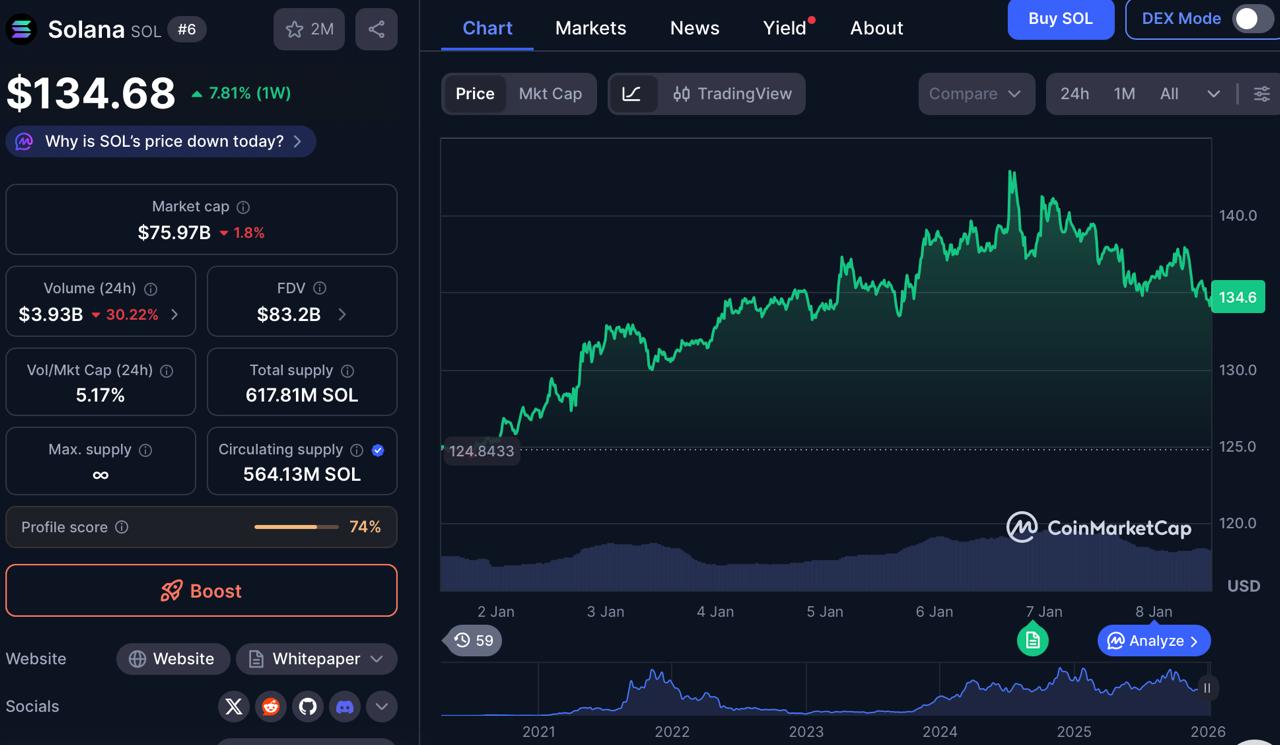The height and width of the screenshot is (745, 1280).
Task: Open Solana's X (Twitter) profile icon
Action: pyautogui.click(x=233, y=706)
